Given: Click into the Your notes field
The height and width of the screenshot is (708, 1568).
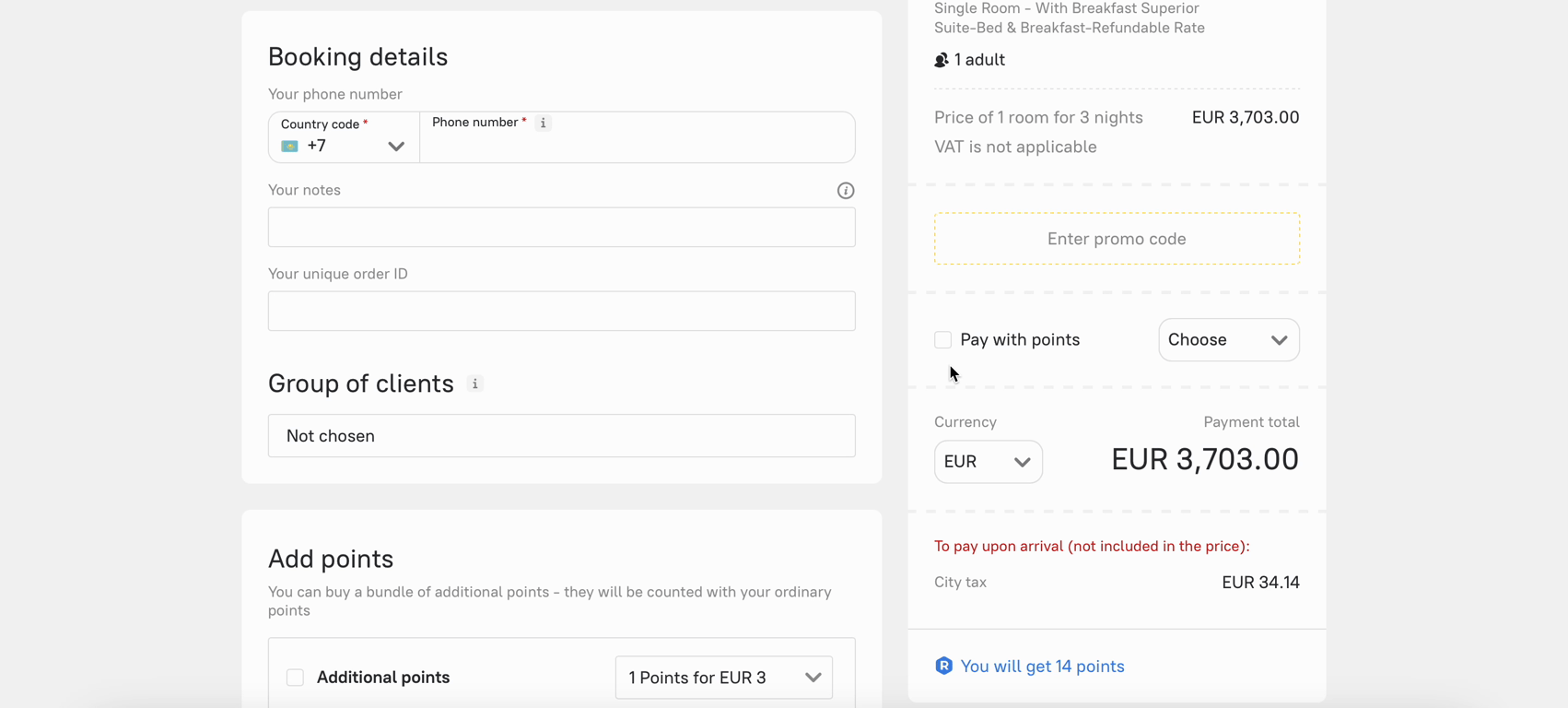Looking at the screenshot, I should [x=561, y=228].
